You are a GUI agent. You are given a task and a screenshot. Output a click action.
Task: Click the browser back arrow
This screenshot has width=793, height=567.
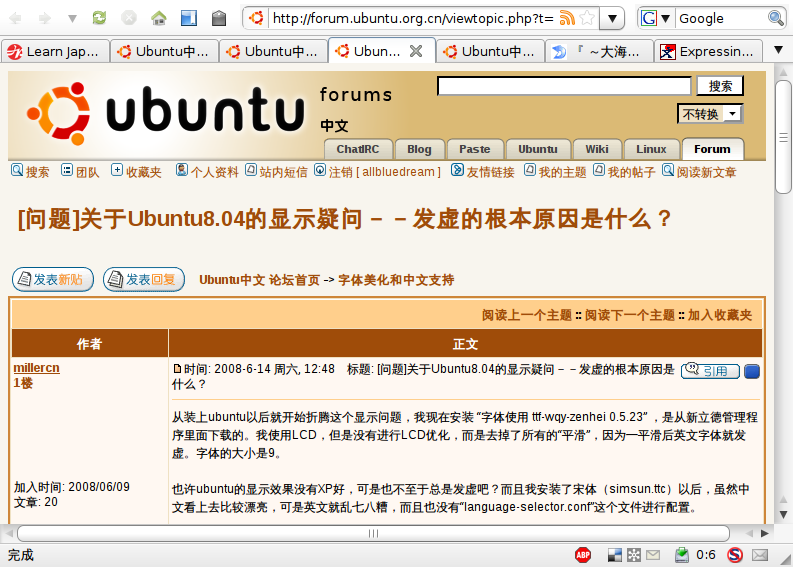click(x=15, y=19)
